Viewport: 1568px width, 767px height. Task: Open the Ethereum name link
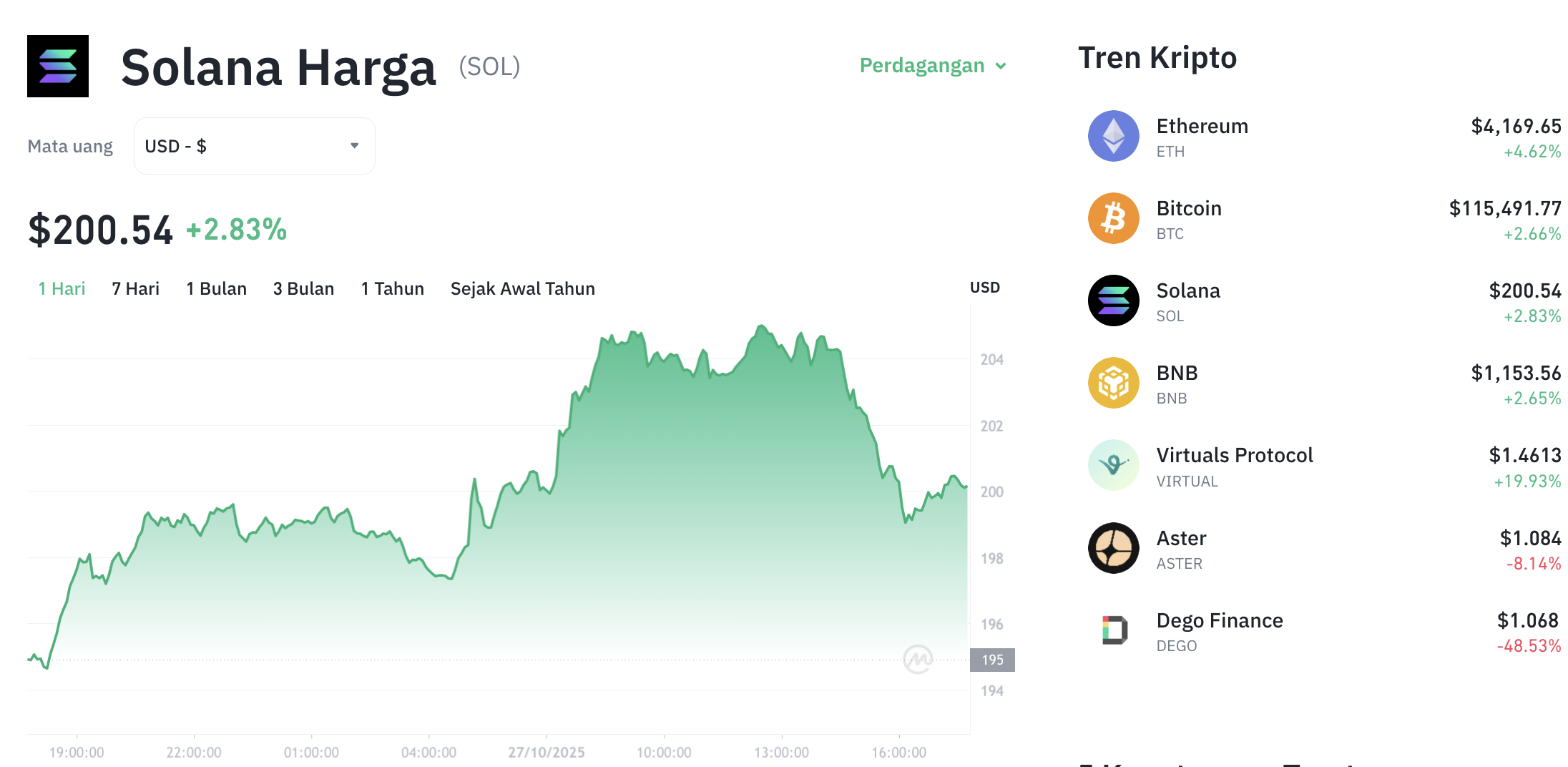[1202, 127]
